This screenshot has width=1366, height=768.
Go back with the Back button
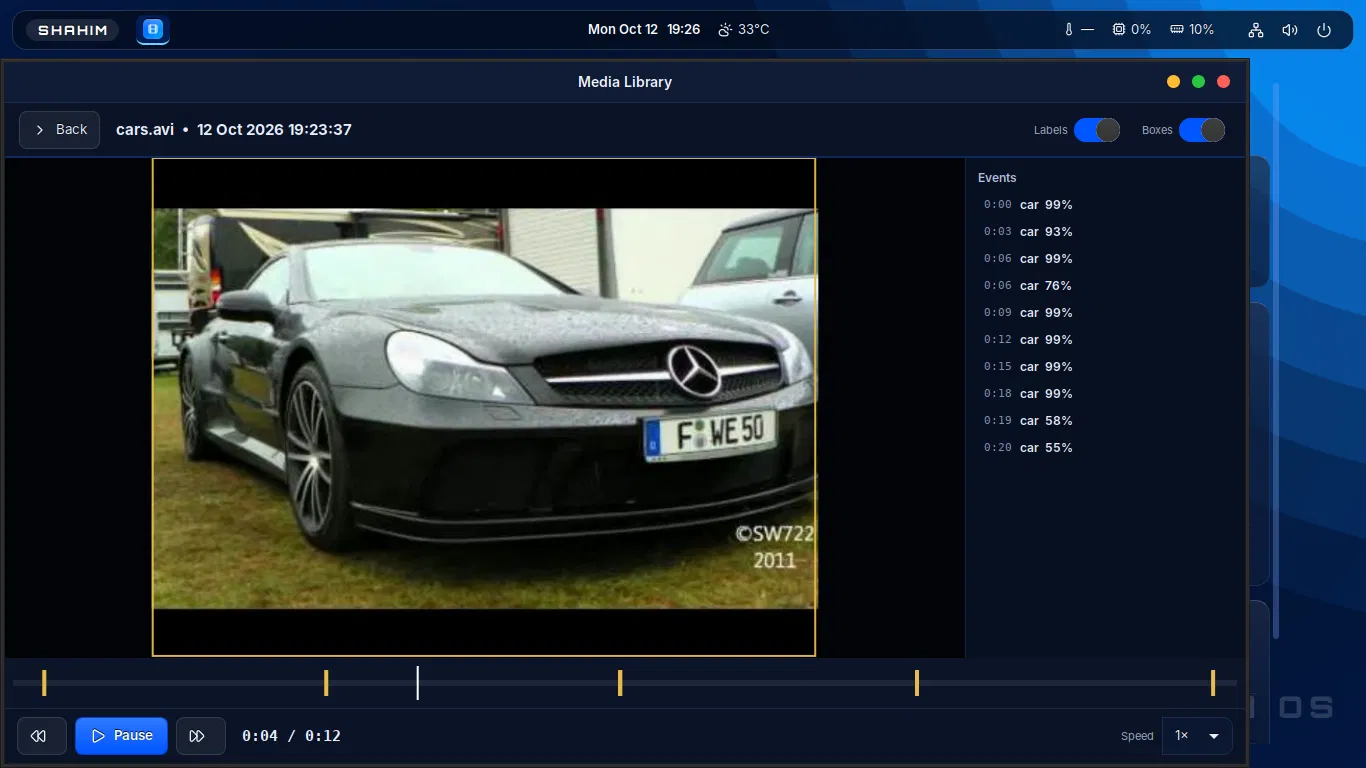(x=59, y=130)
